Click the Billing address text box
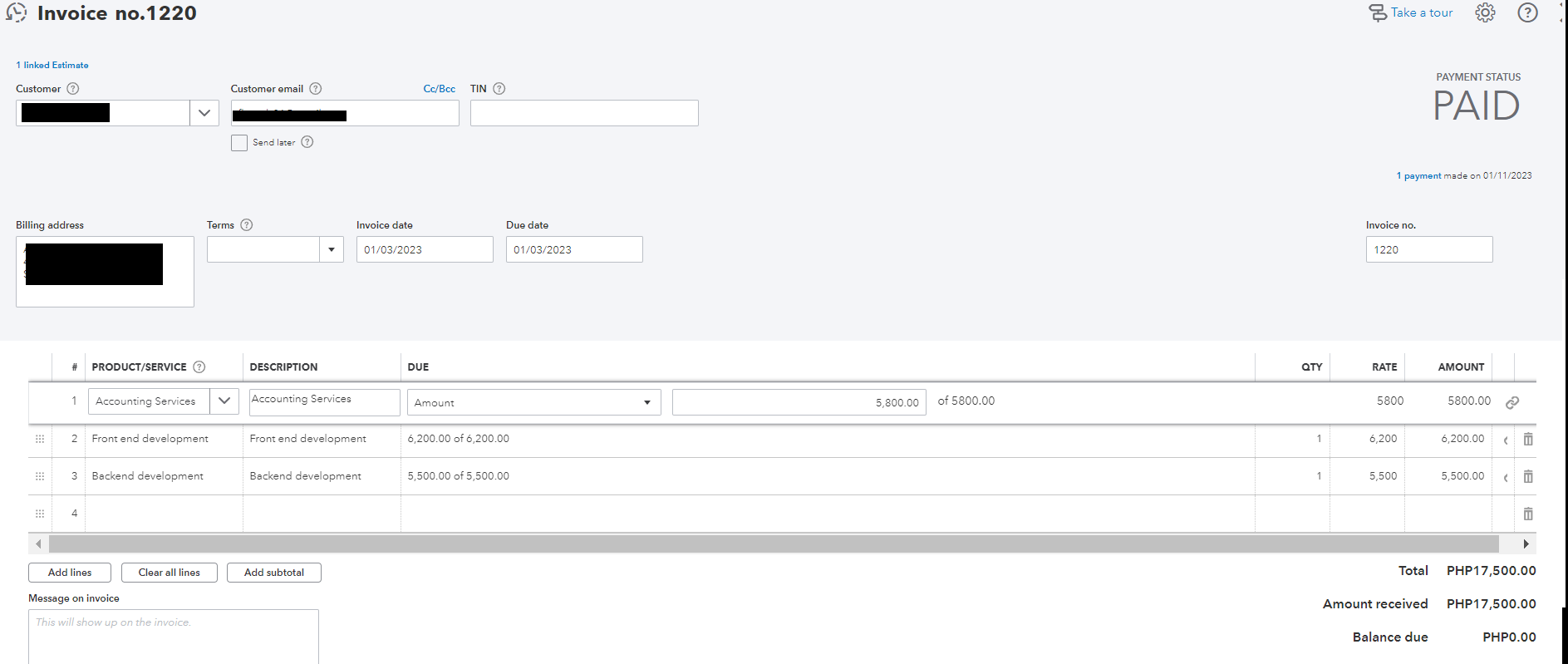 click(105, 272)
